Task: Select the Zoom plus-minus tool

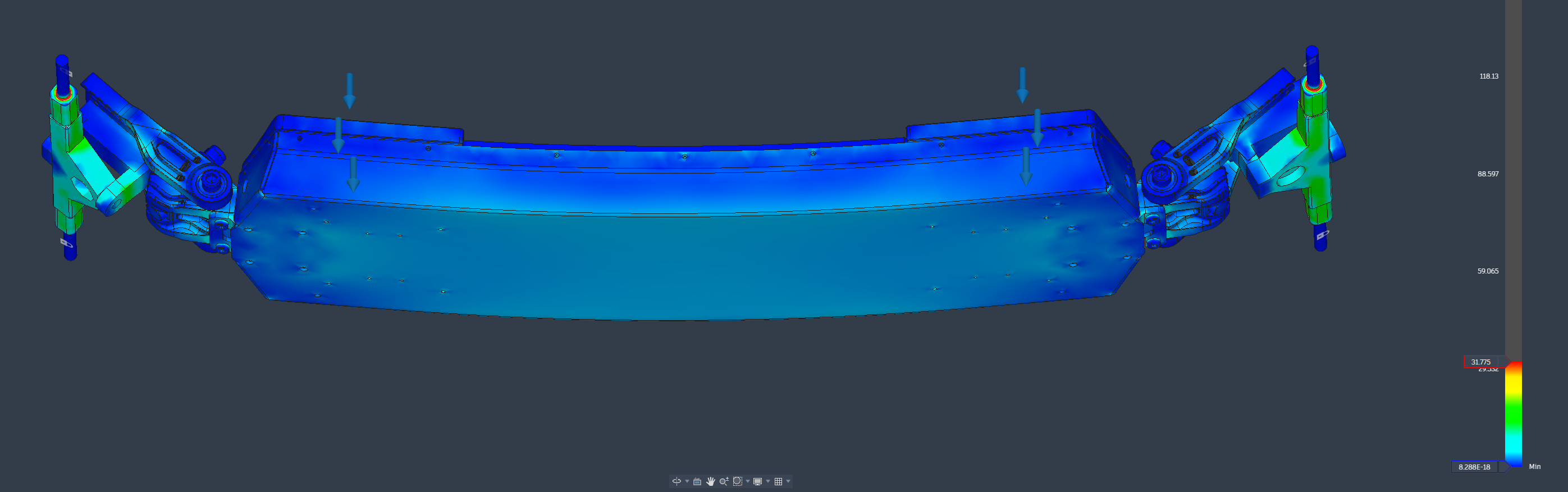Action: (x=724, y=481)
